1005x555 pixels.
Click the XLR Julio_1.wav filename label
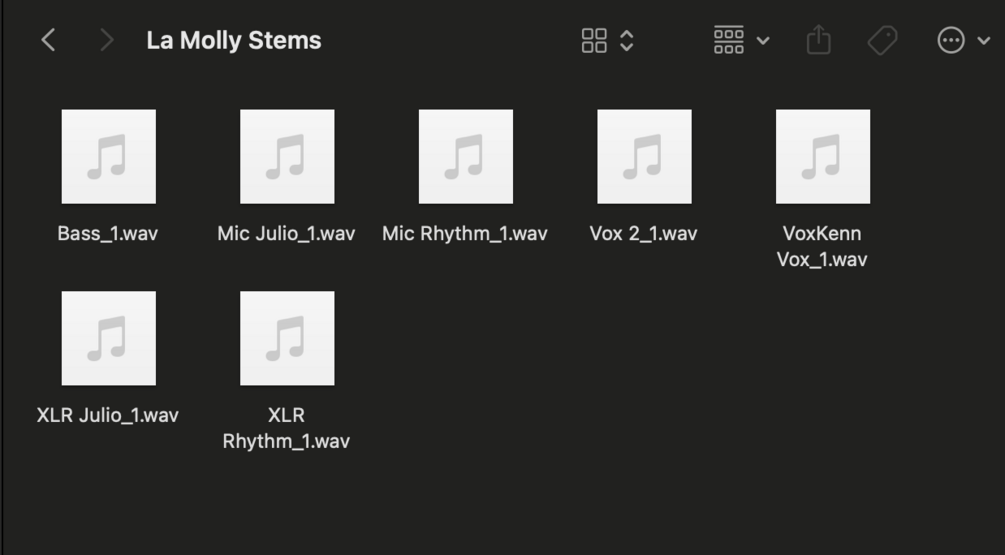pos(108,415)
